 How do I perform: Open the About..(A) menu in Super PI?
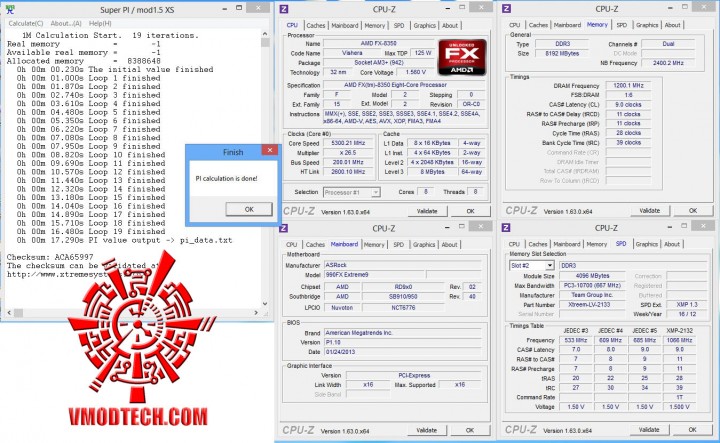(66, 23)
